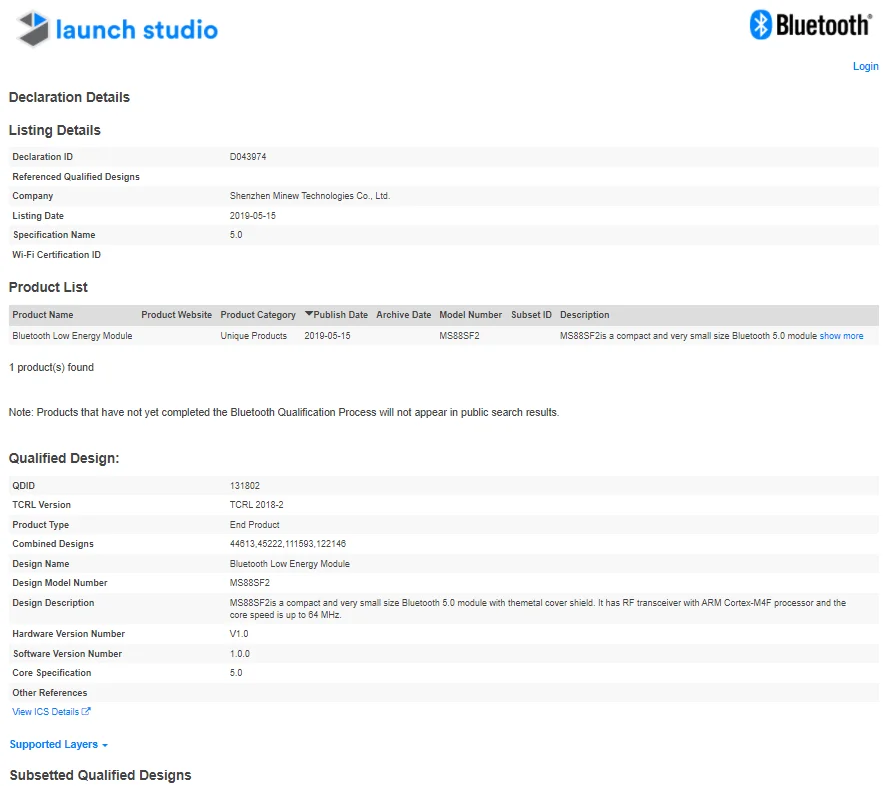889x786 pixels.
Task: Click the note about Bluetooth Qualification Process
Action: pyautogui.click(x=283, y=412)
